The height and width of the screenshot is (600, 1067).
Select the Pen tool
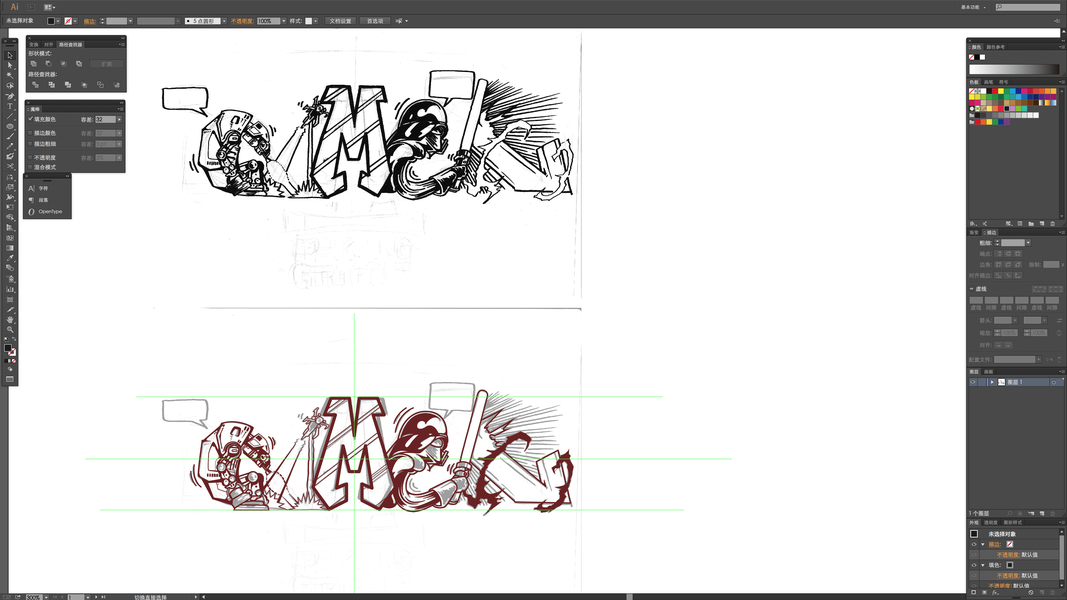[10, 96]
